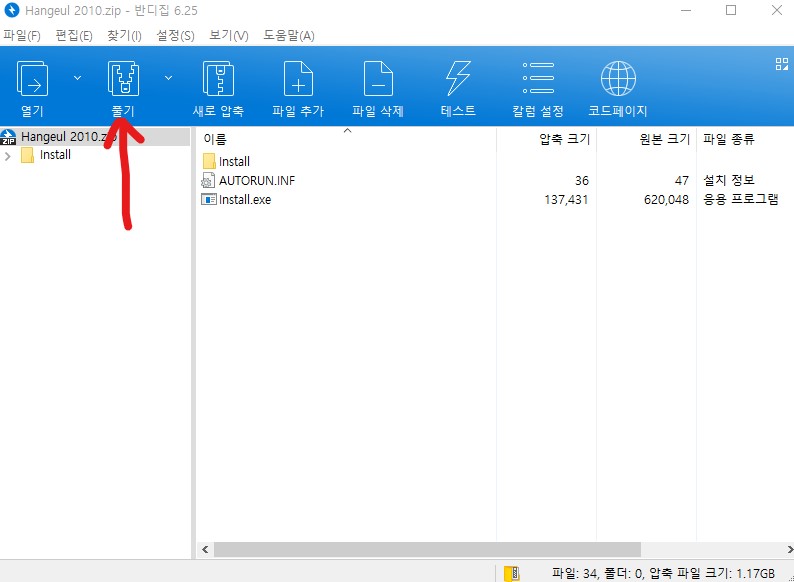794x582 pixels.
Task: Sort by 이름 column header
Action: coord(346,139)
